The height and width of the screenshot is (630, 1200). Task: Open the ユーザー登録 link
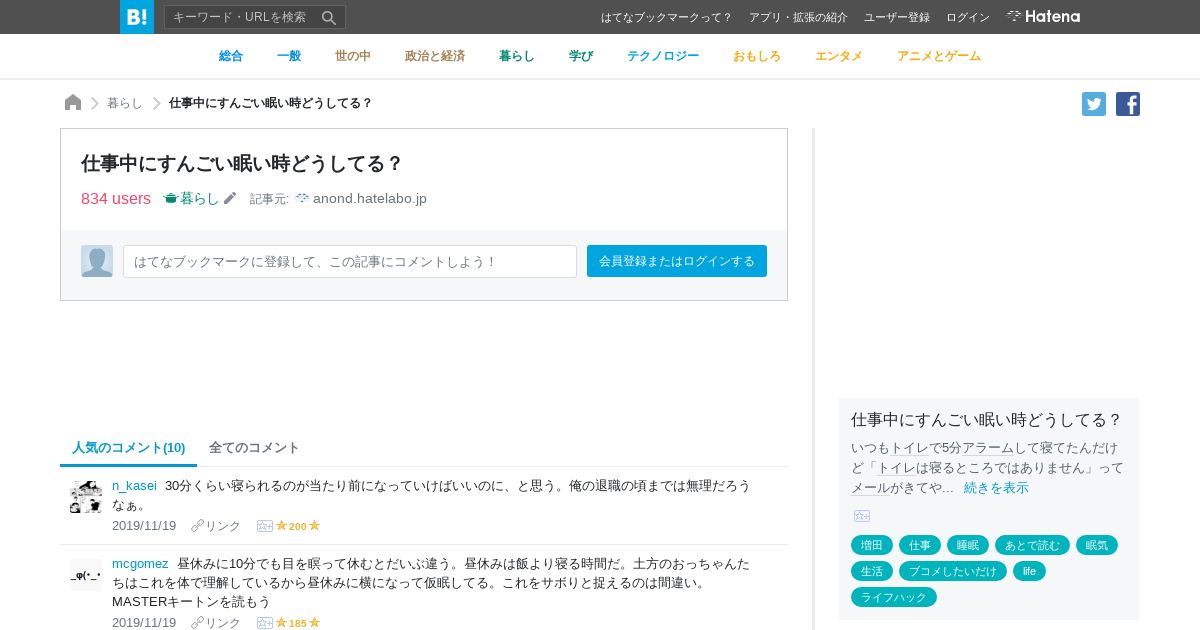pyautogui.click(x=897, y=17)
